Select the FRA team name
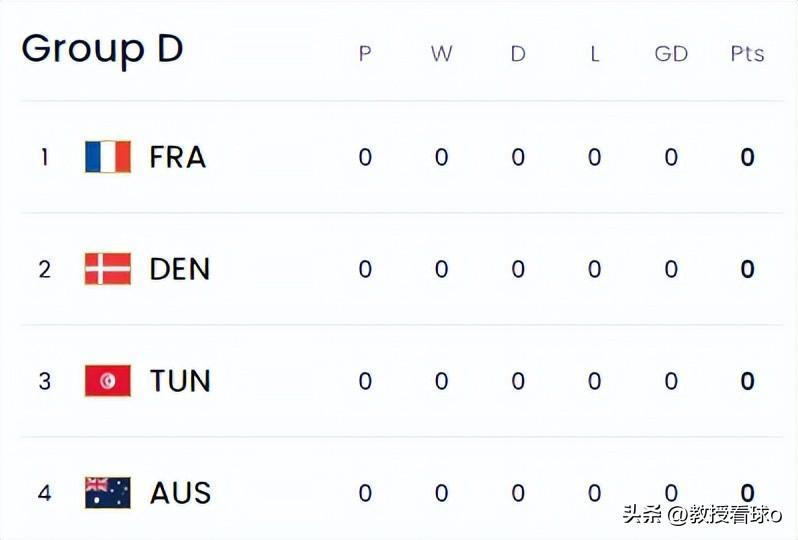 tap(178, 157)
